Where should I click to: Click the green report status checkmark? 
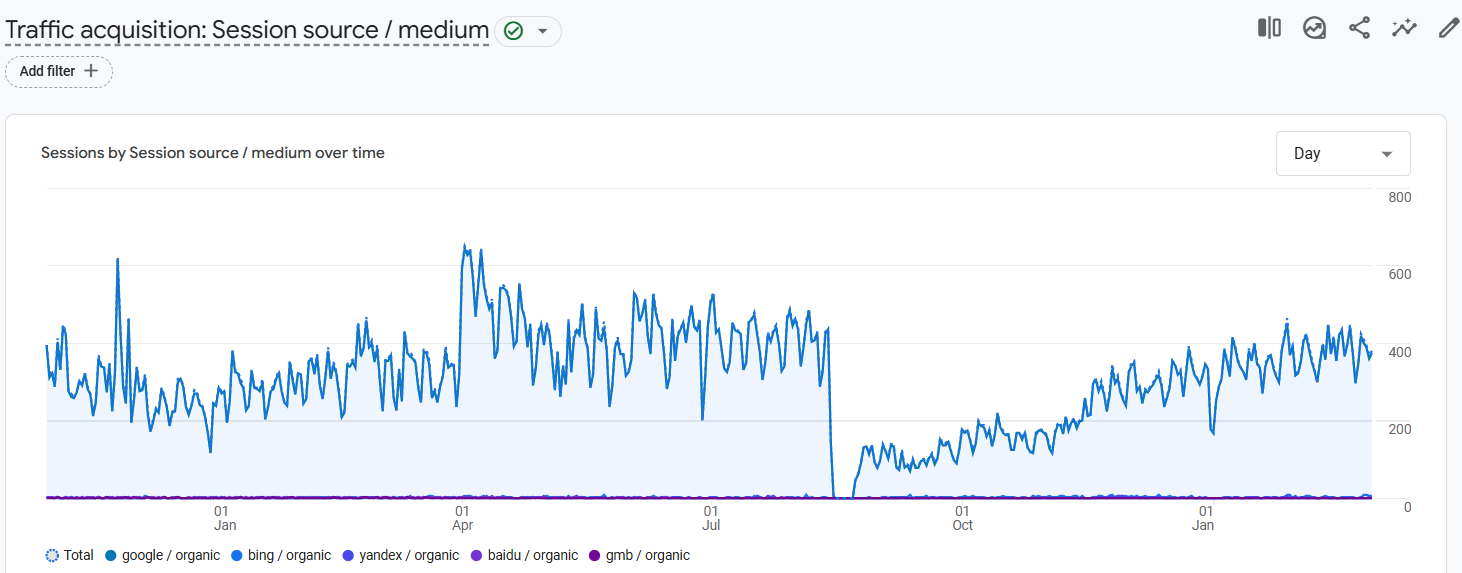(513, 31)
